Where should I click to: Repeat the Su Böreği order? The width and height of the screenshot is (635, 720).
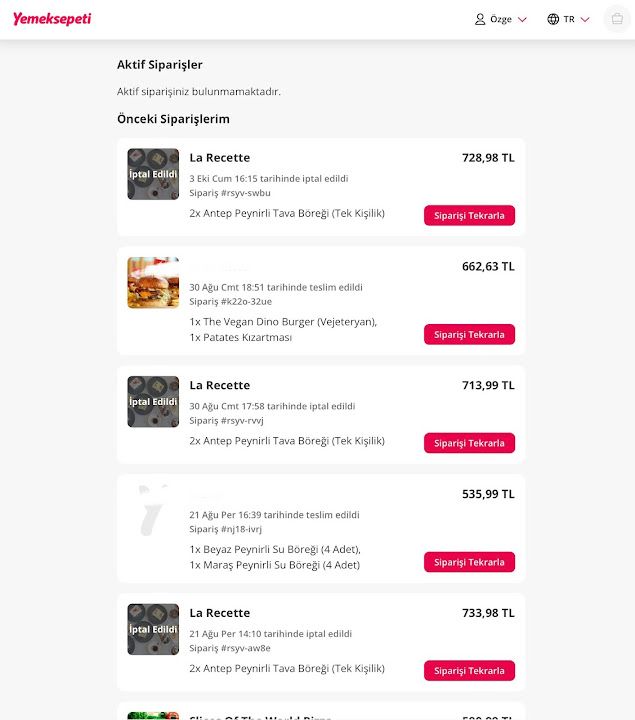(469, 562)
